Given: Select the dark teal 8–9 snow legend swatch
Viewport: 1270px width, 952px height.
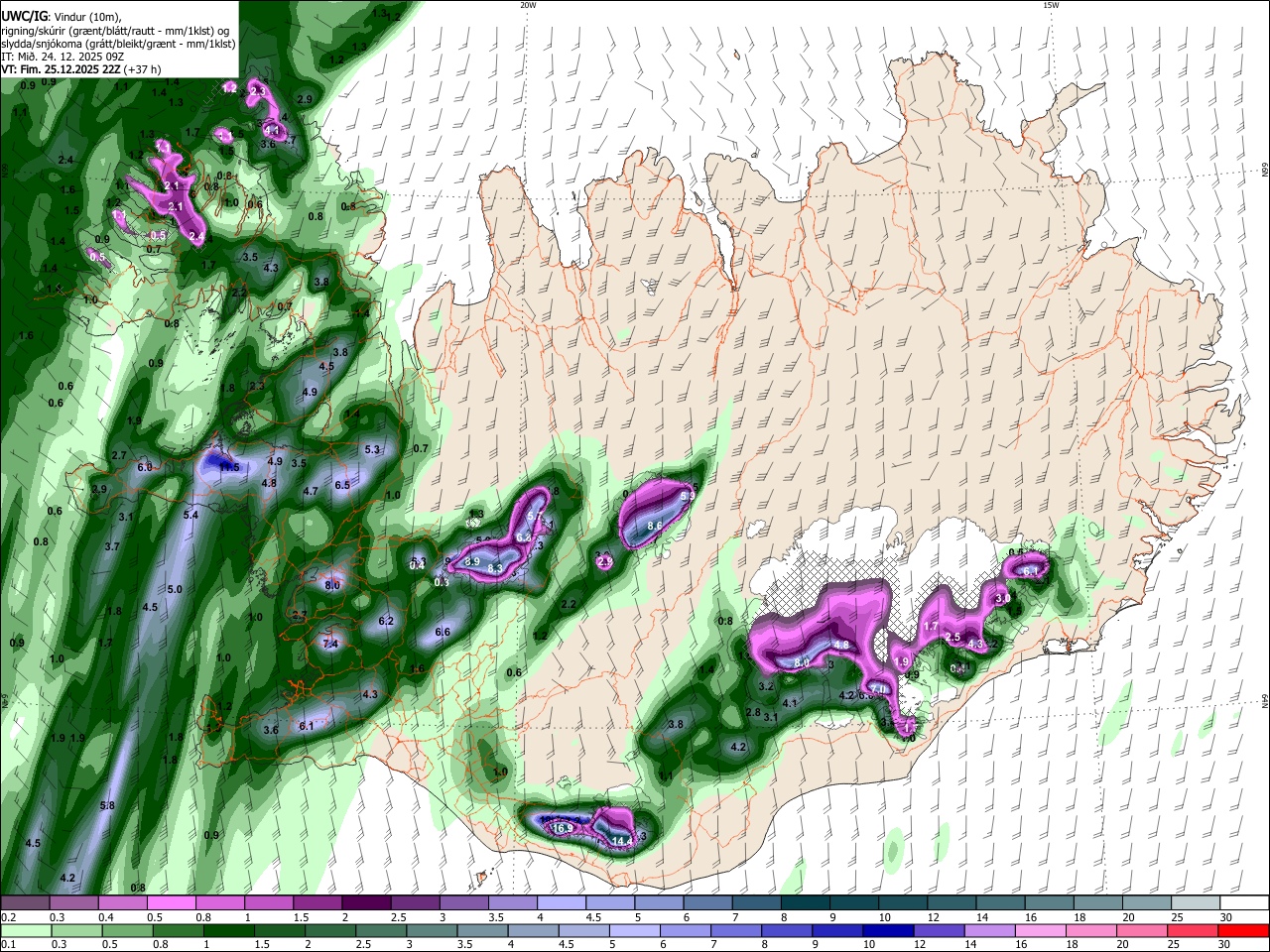Looking at the screenshot, I should (805, 903).
